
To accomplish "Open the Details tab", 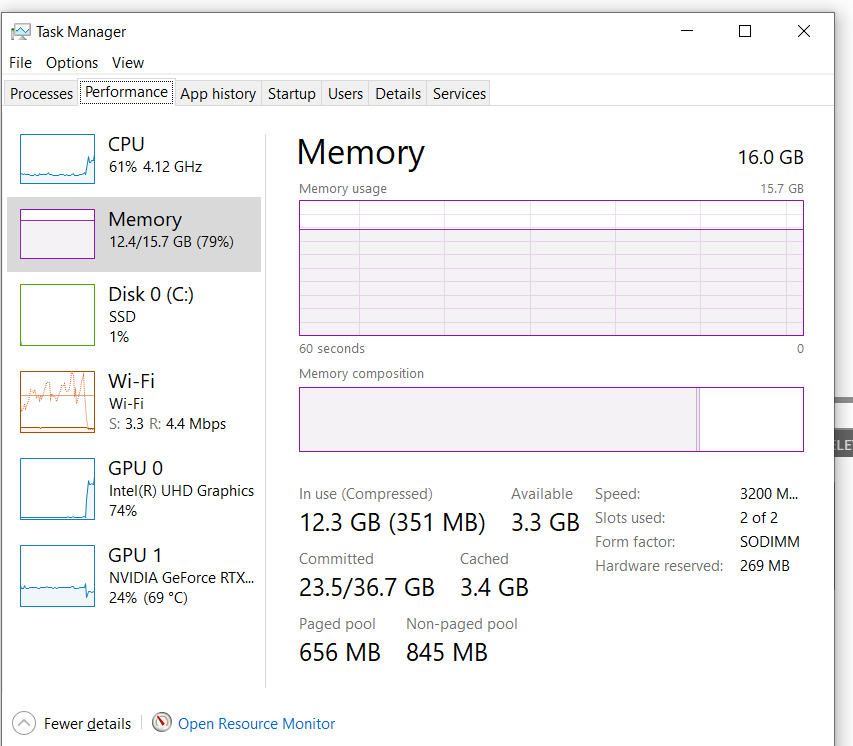I will coord(398,94).
